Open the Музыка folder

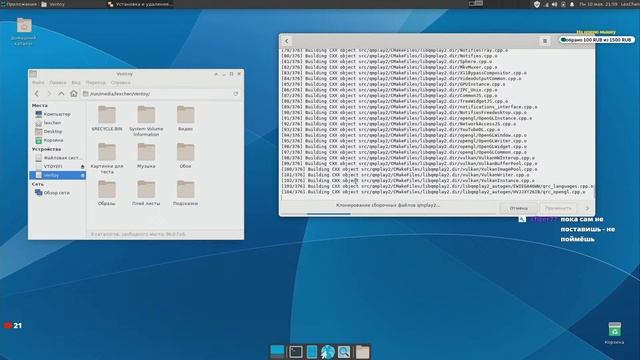(x=146, y=156)
